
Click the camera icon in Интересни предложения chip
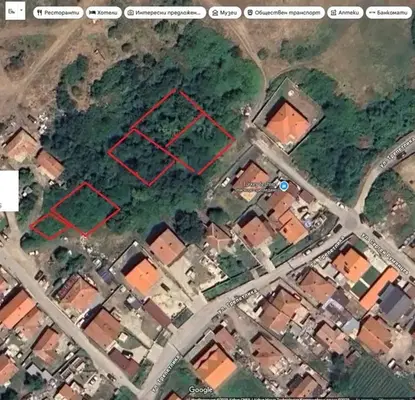click(131, 13)
